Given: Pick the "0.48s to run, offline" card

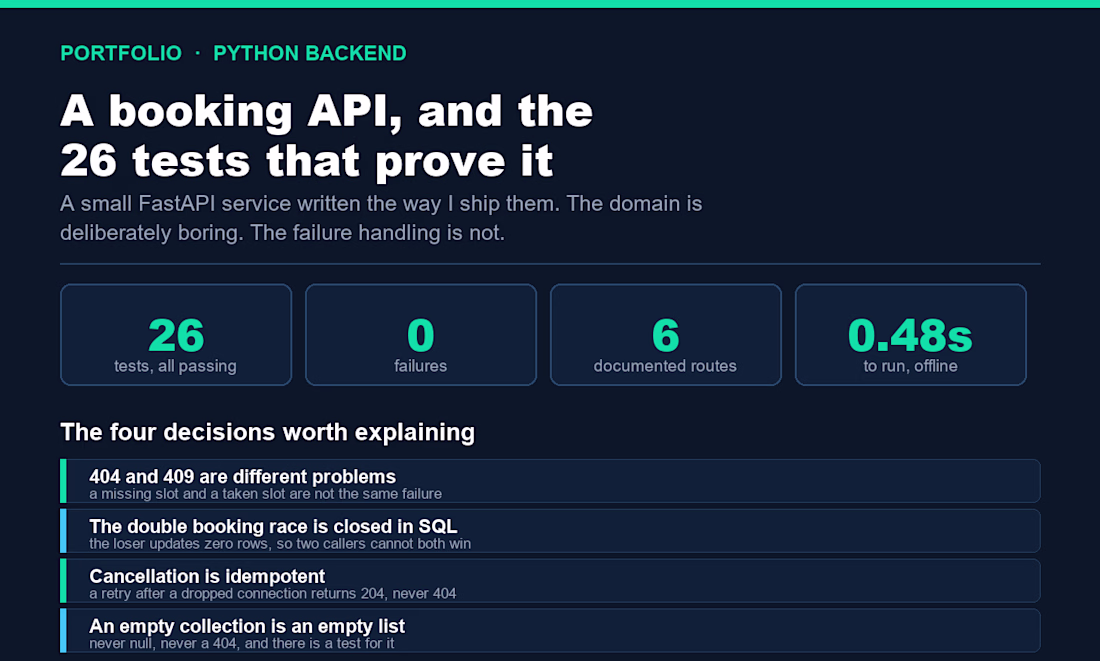Looking at the screenshot, I should (x=911, y=335).
